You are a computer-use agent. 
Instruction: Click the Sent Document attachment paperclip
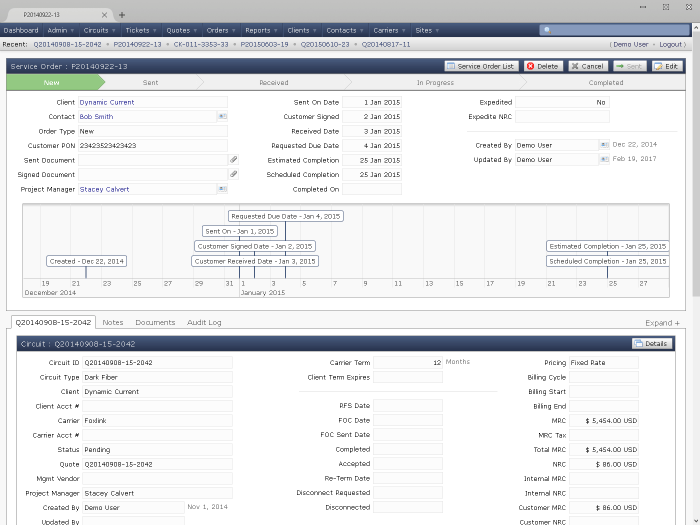click(233, 160)
